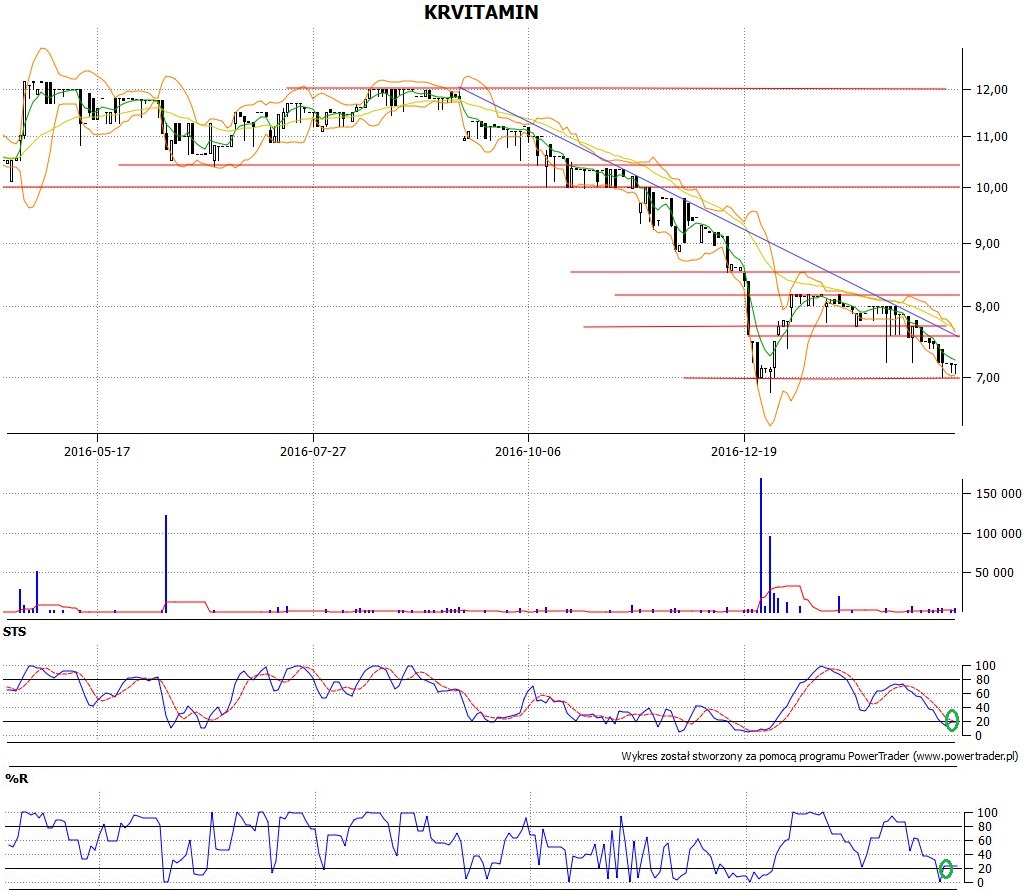Click the %R axis value 100

pos(987,813)
